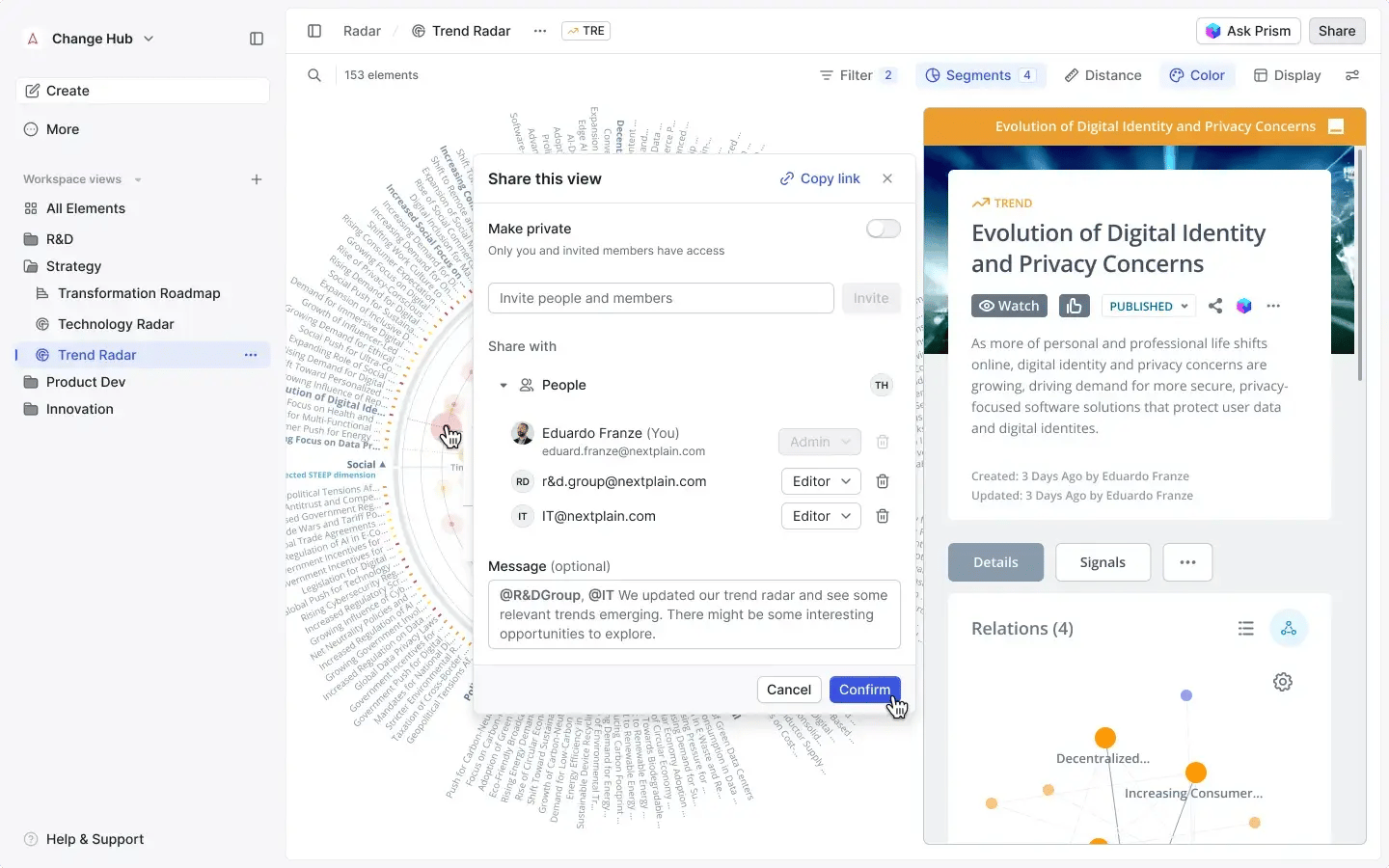Open the PUBLISHED status dropdown
The height and width of the screenshot is (868, 1389).
tap(1148, 306)
